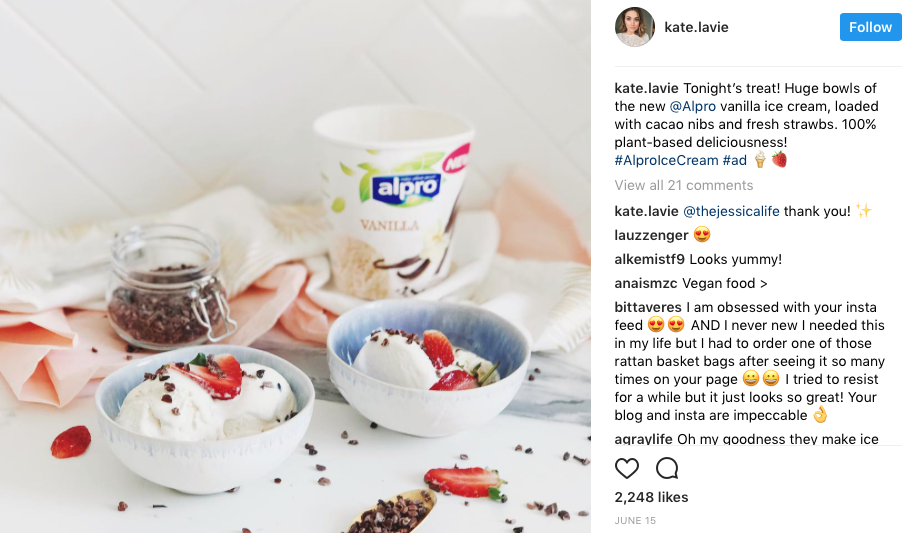The width and height of the screenshot is (907, 533).
Task: Open the comment speech bubble icon
Action: [x=667, y=468]
